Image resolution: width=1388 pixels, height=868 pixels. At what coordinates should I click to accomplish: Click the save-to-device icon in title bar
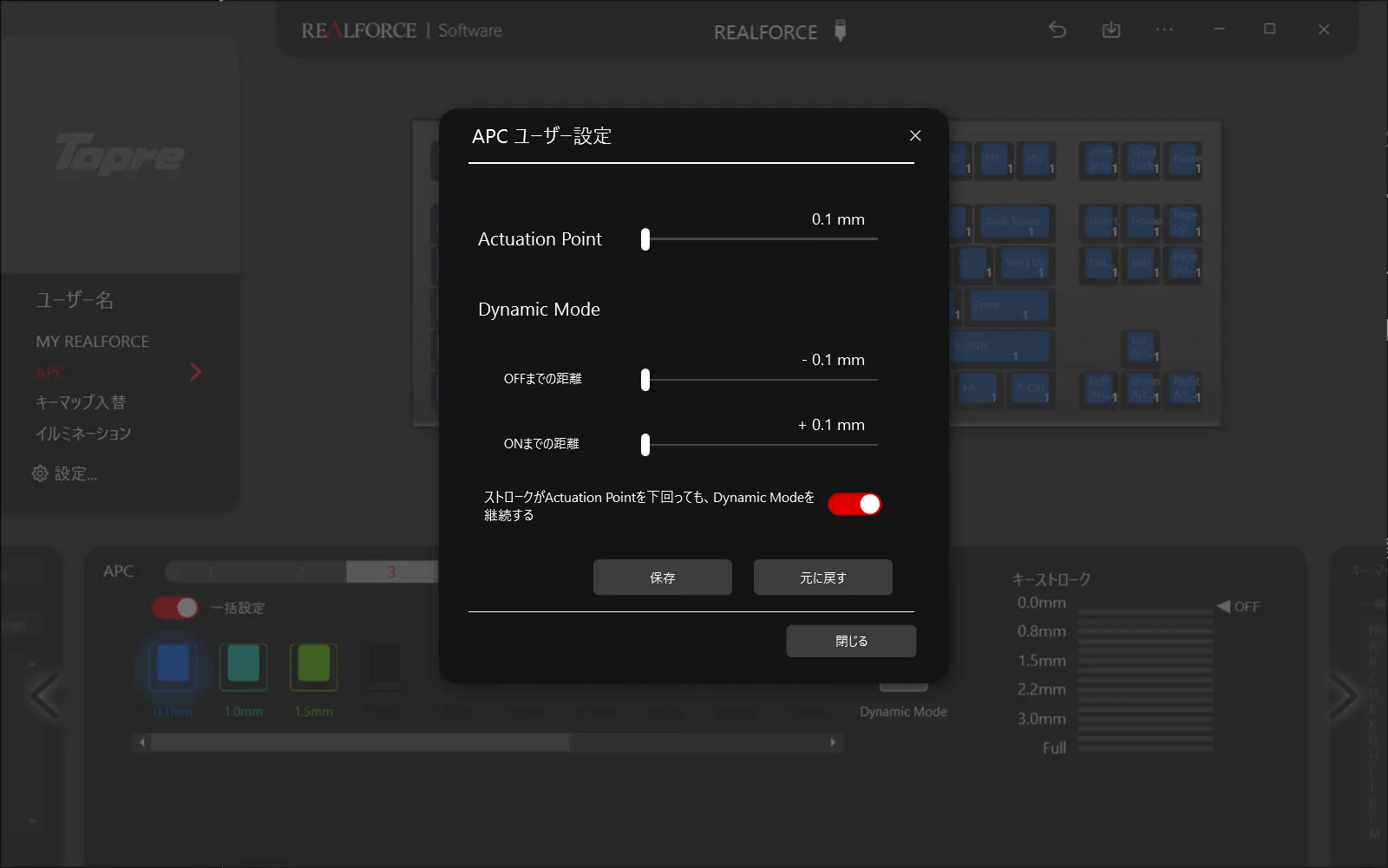pos(1111,29)
